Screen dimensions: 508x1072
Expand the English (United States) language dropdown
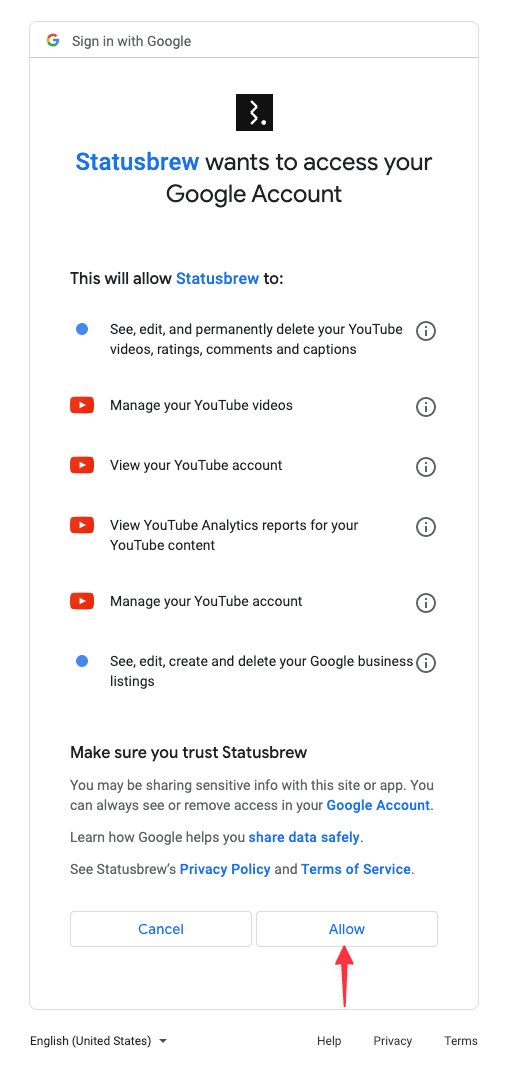(98, 1041)
